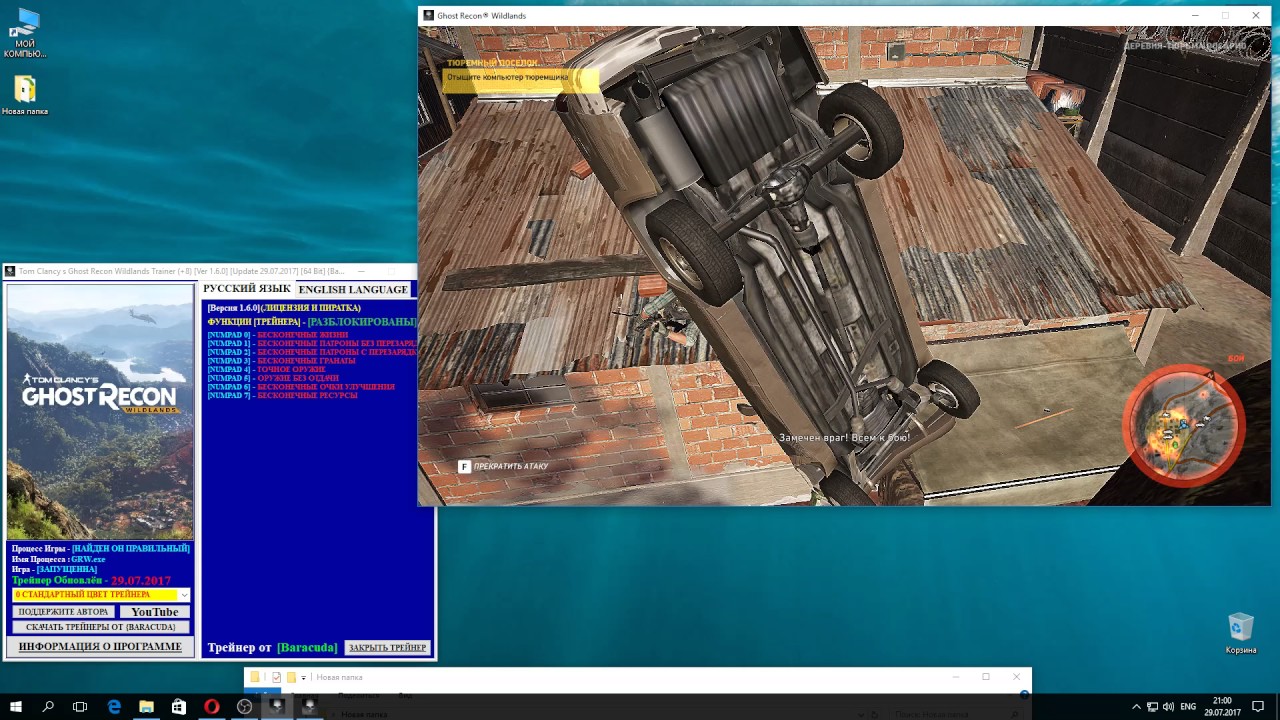This screenshot has height=720, width=1280.
Task: Click the Ghost Recon Wildlands window title icon
Action: coord(429,15)
